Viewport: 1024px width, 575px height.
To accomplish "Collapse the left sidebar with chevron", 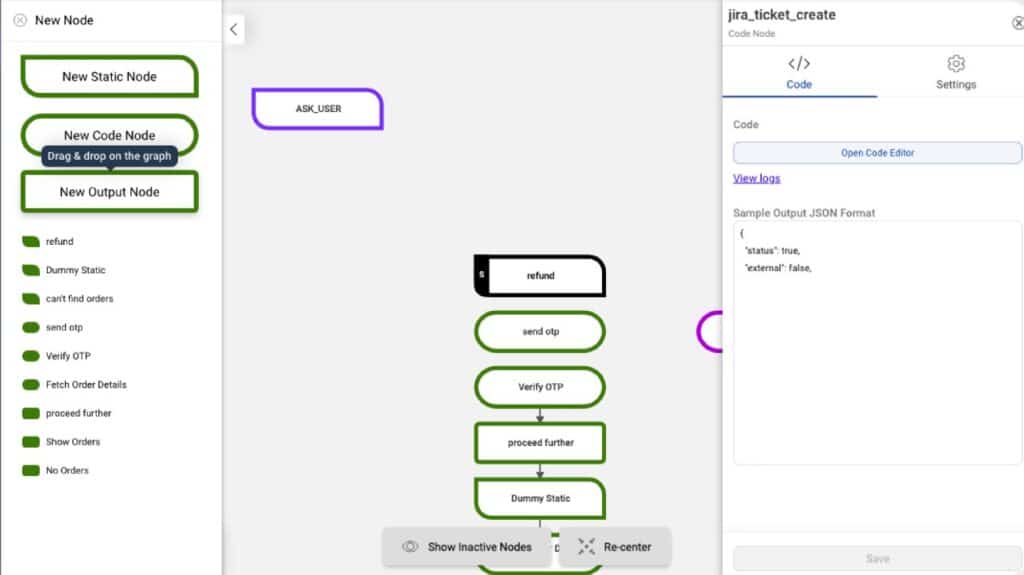I will (234, 29).
